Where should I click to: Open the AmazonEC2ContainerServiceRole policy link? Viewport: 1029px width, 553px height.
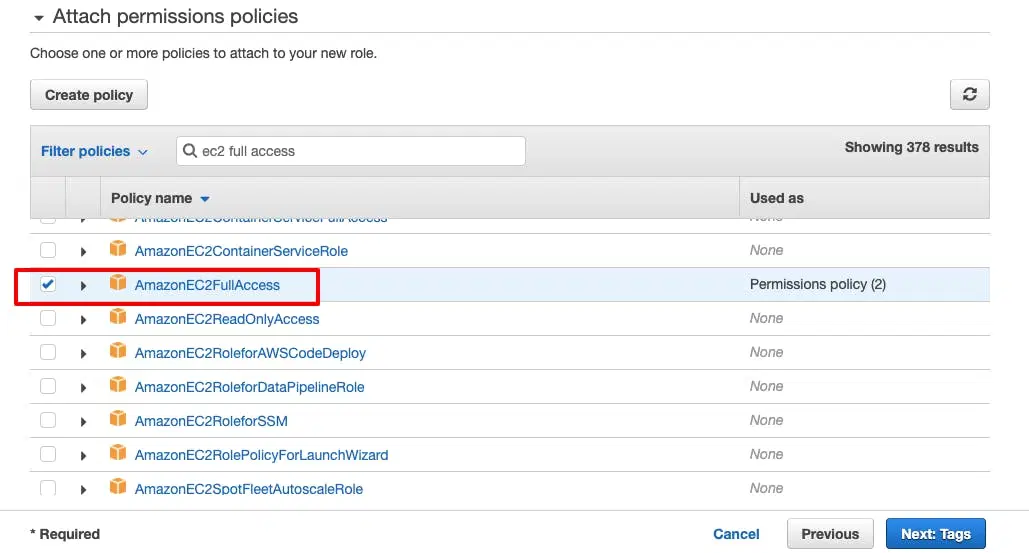coord(241,251)
